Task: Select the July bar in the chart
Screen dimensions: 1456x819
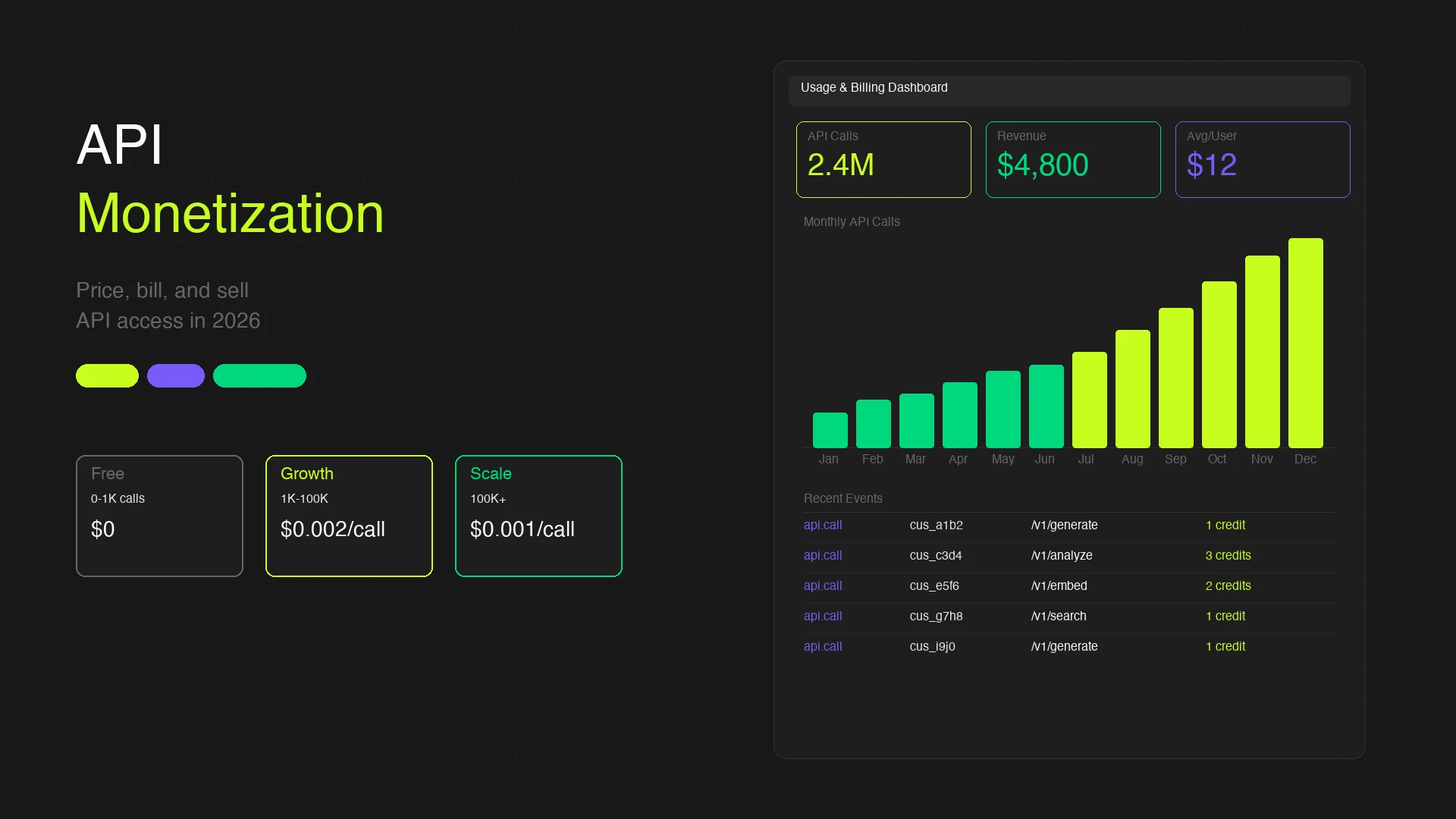Action: (1089, 400)
